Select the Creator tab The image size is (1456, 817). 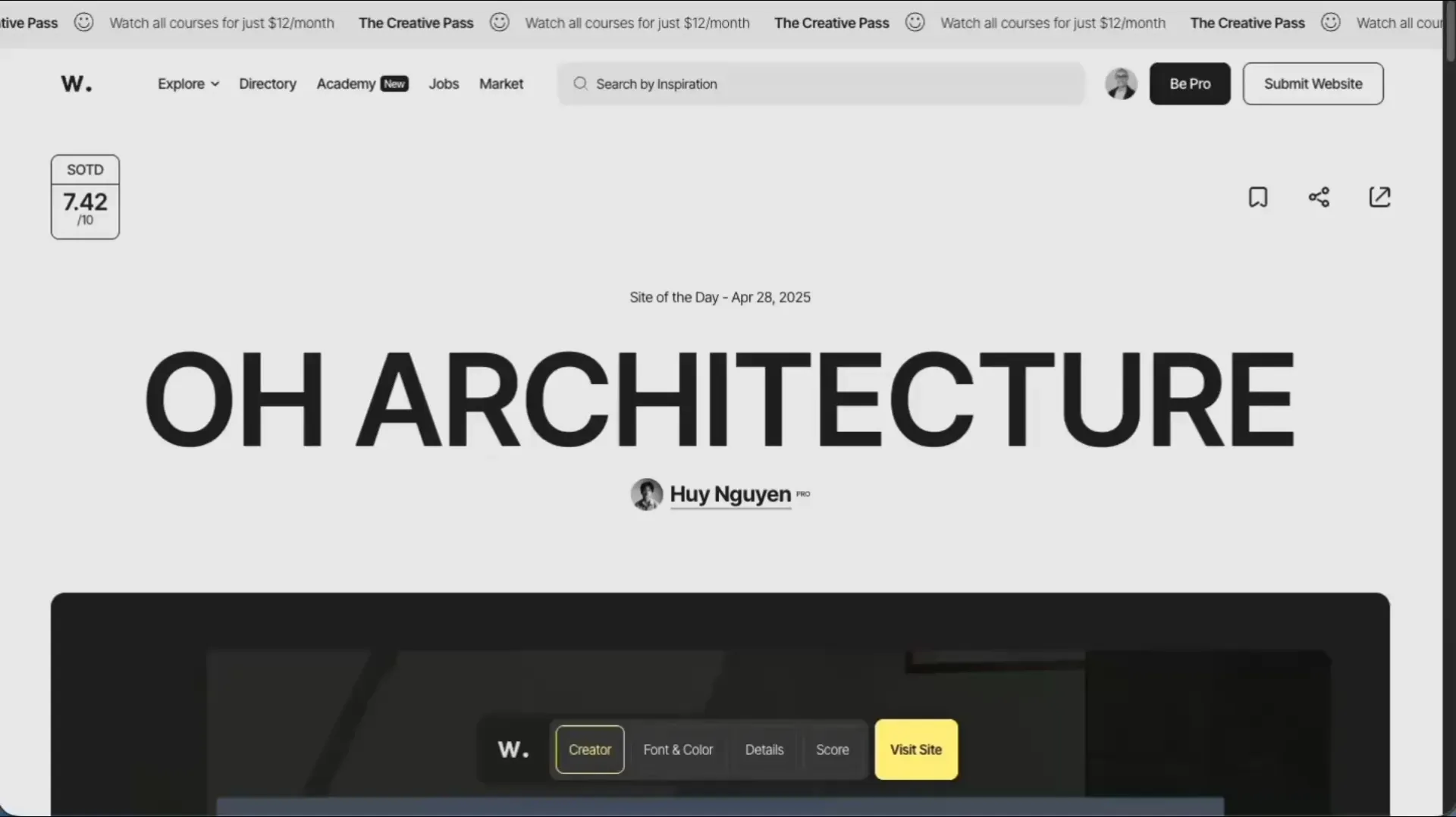590,750
